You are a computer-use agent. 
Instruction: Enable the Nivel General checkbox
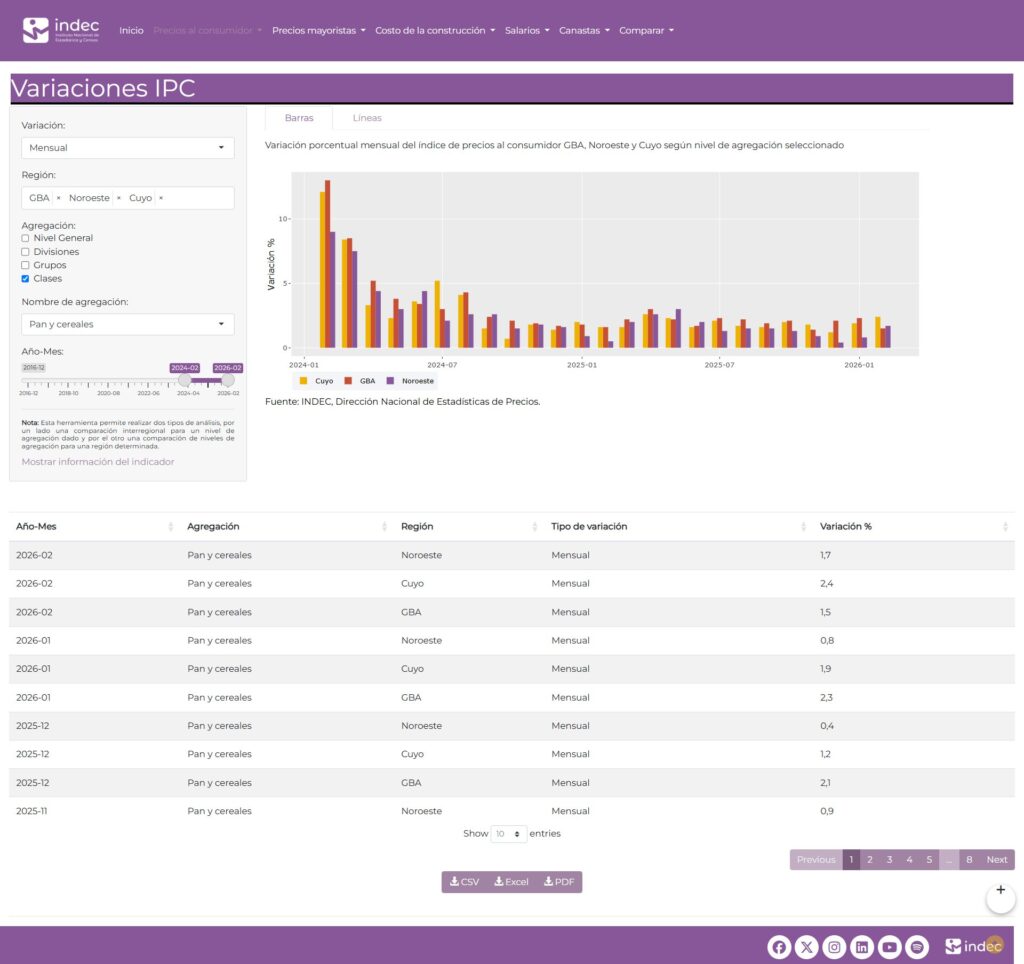pos(25,238)
